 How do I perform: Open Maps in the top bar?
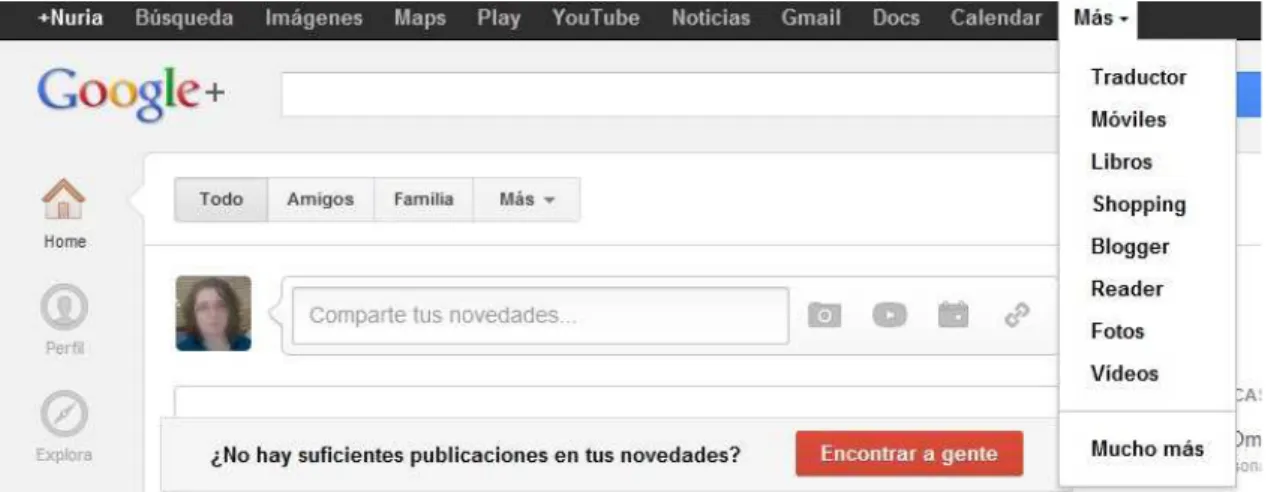[420, 18]
